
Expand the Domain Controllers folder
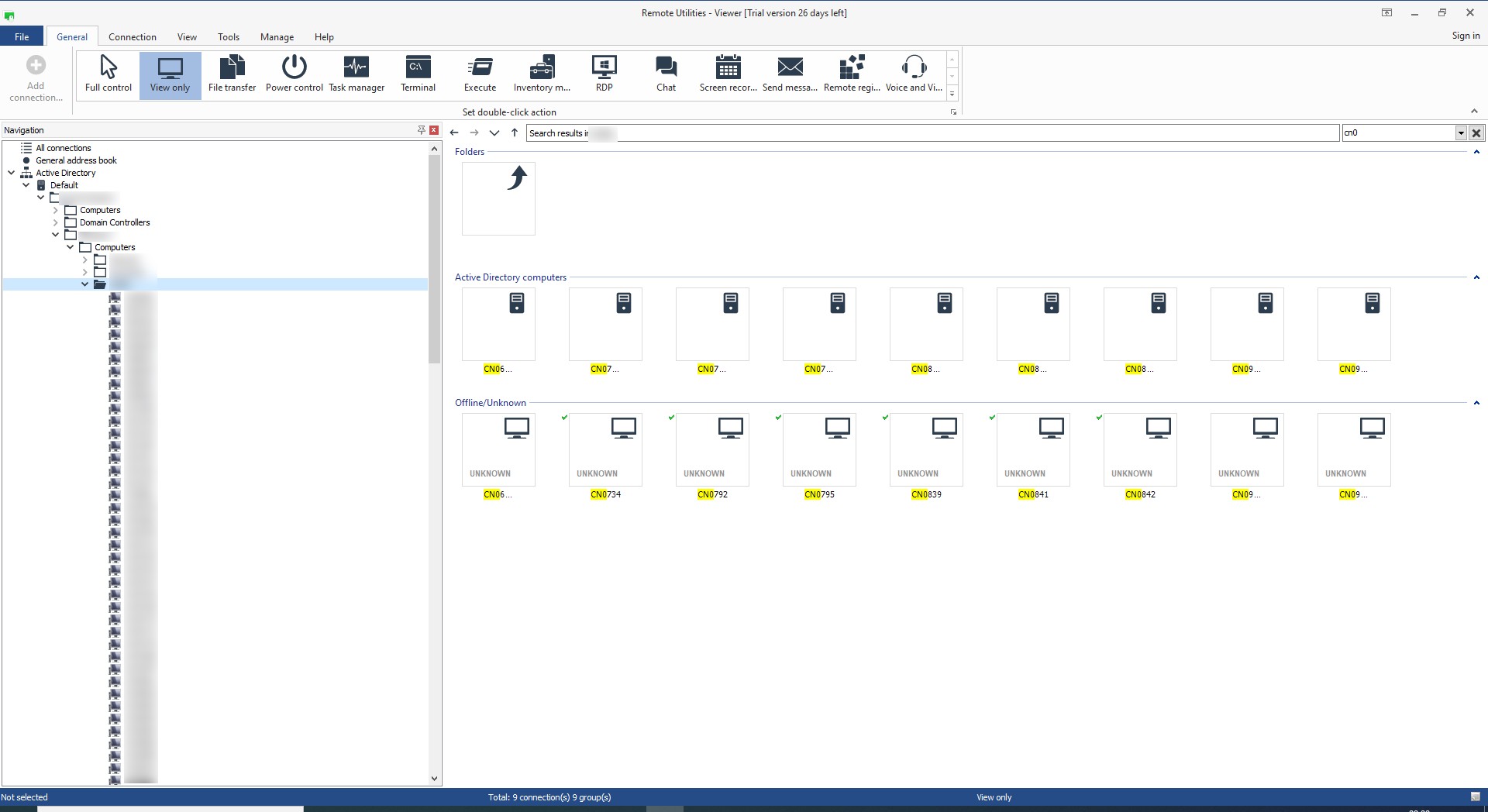point(56,222)
